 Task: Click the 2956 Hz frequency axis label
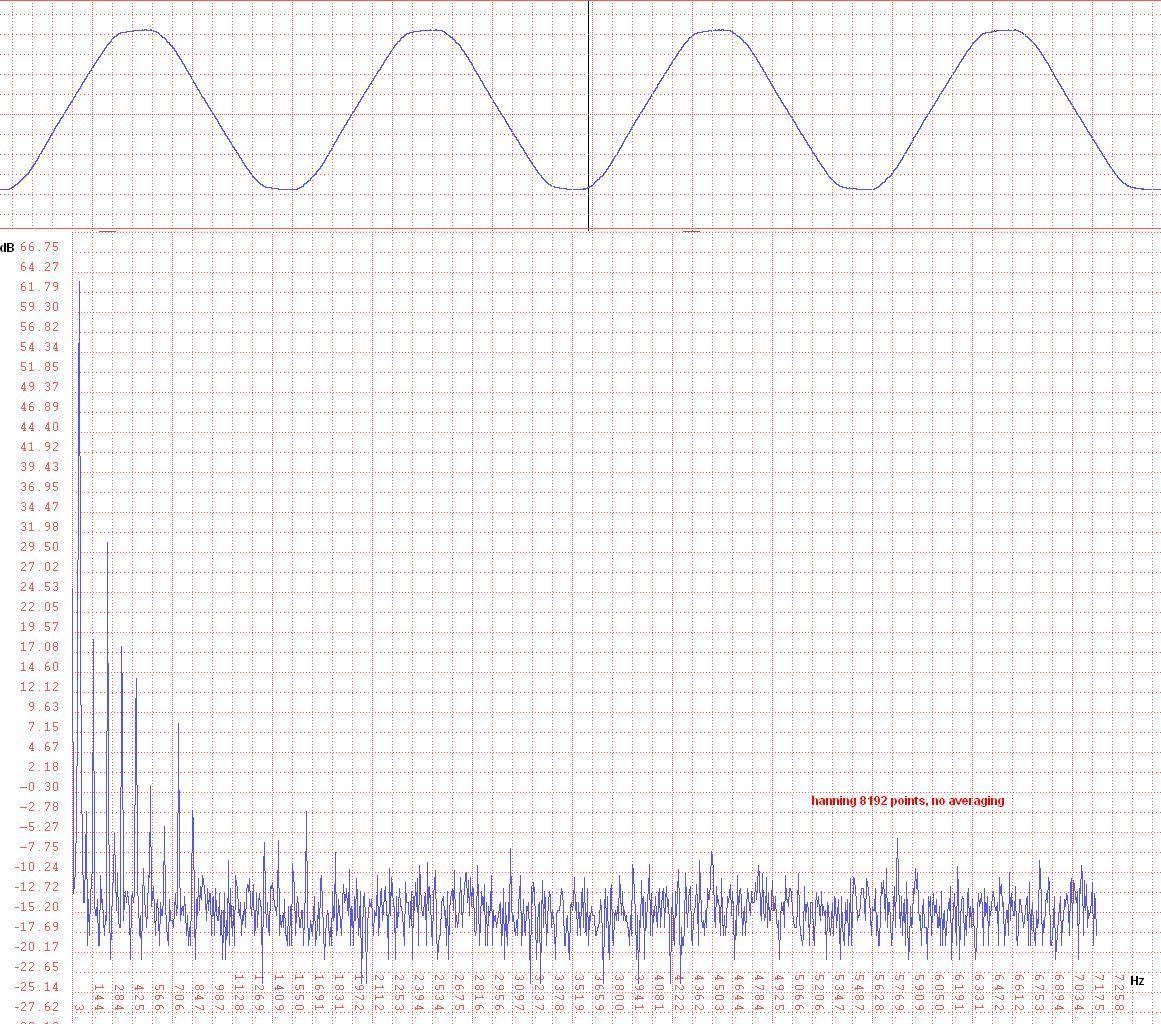(499, 993)
